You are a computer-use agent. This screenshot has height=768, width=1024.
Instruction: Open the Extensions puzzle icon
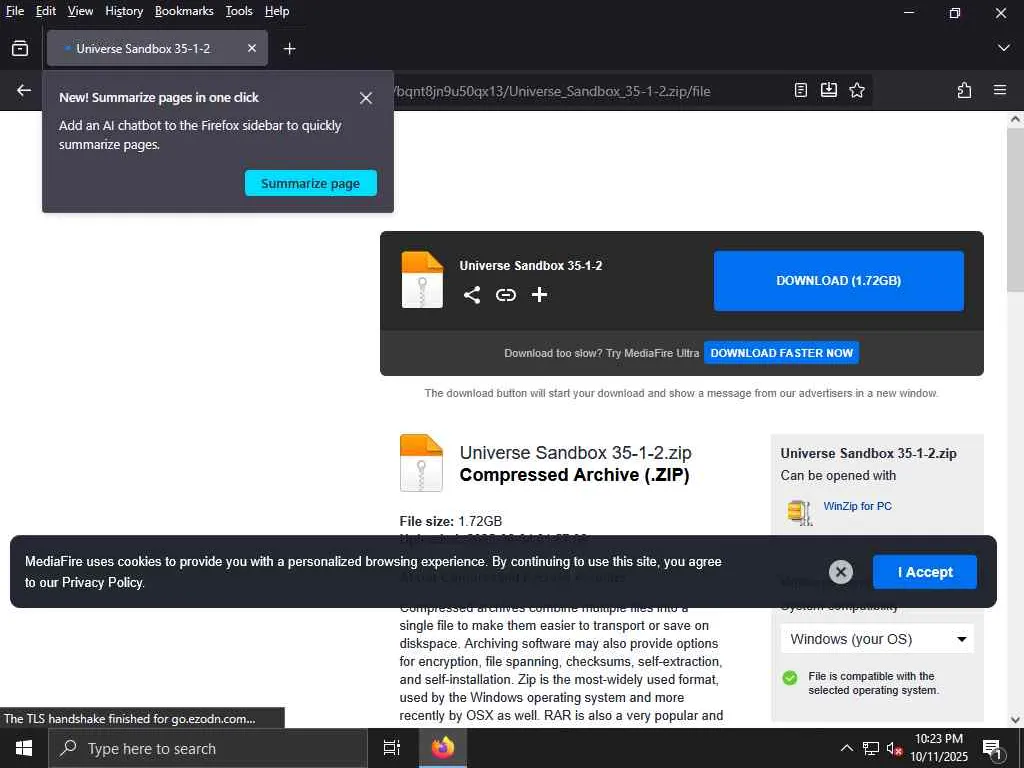(x=965, y=91)
